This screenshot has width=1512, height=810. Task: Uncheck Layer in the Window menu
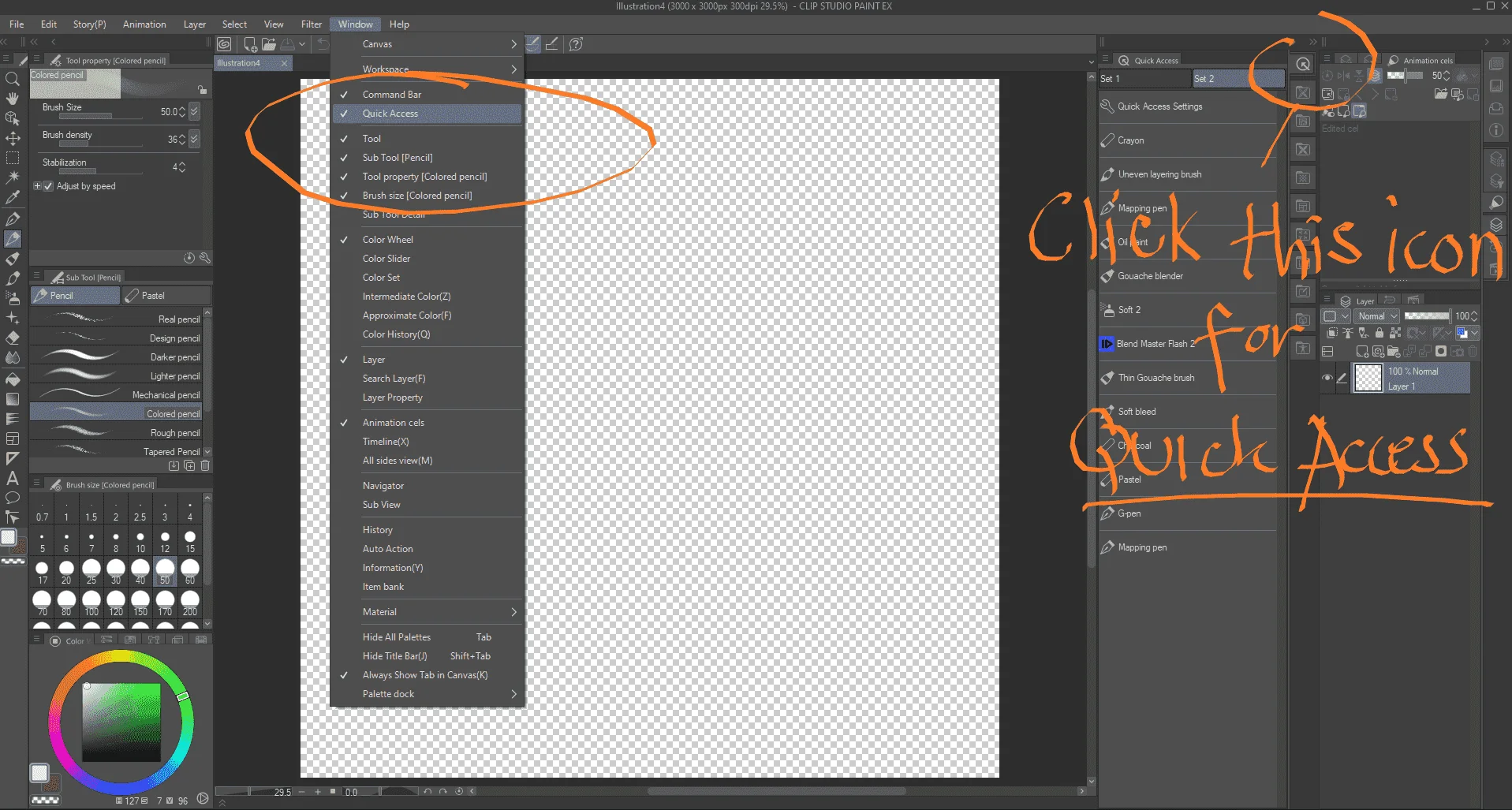click(x=427, y=360)
